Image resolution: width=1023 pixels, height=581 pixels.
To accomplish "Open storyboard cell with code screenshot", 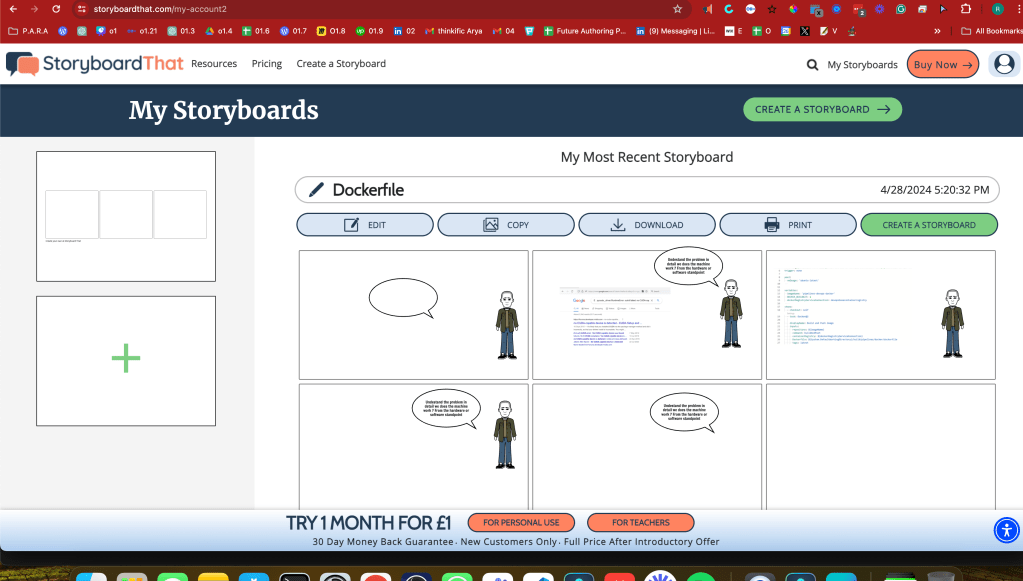I will pos(881,315).
